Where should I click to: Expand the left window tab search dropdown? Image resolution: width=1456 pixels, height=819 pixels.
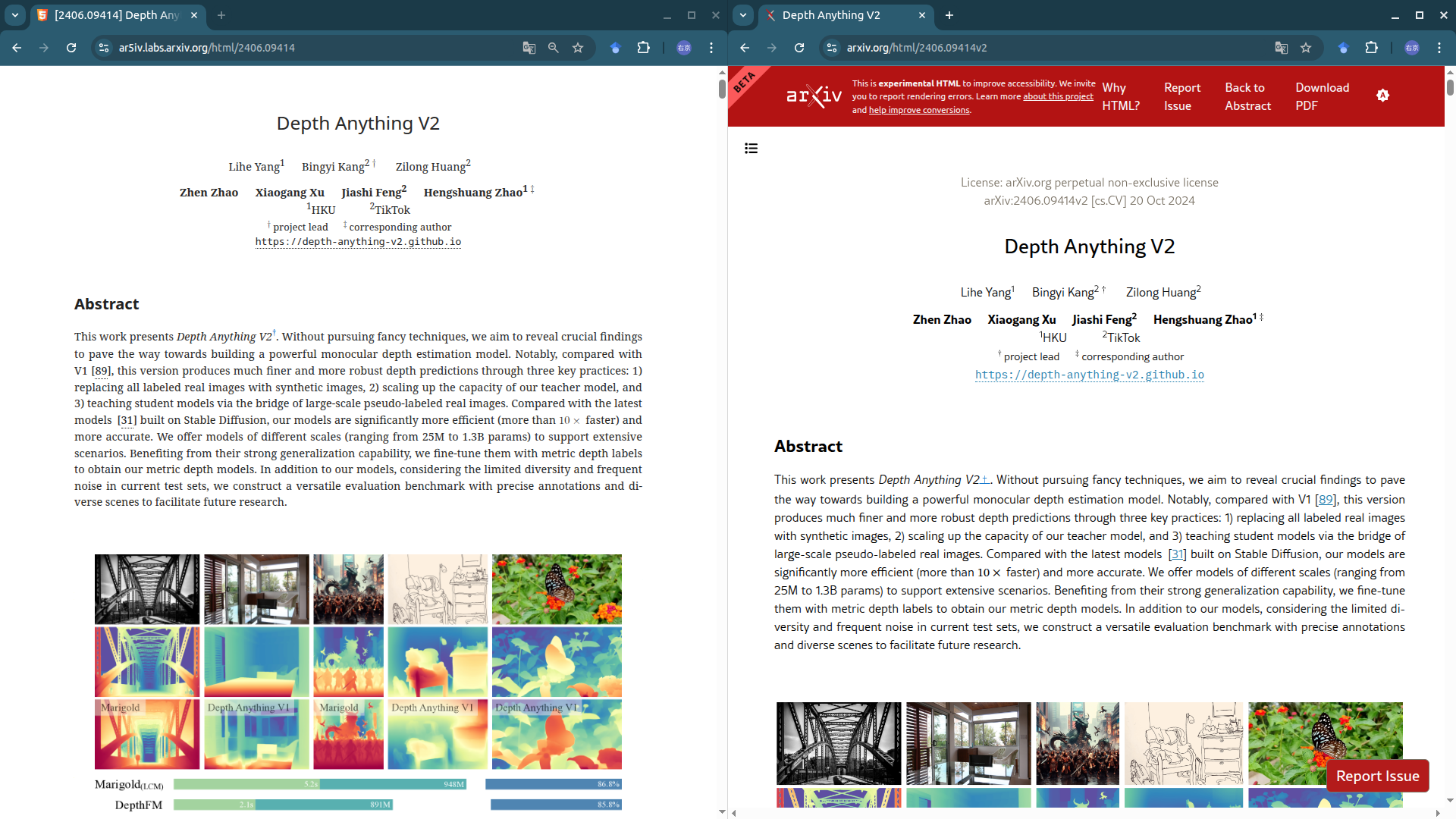click(14, 15)
